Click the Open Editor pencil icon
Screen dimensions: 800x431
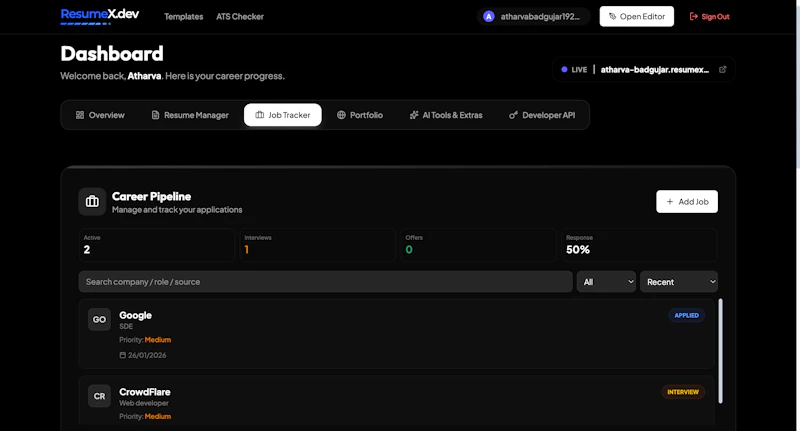point(612,16)
